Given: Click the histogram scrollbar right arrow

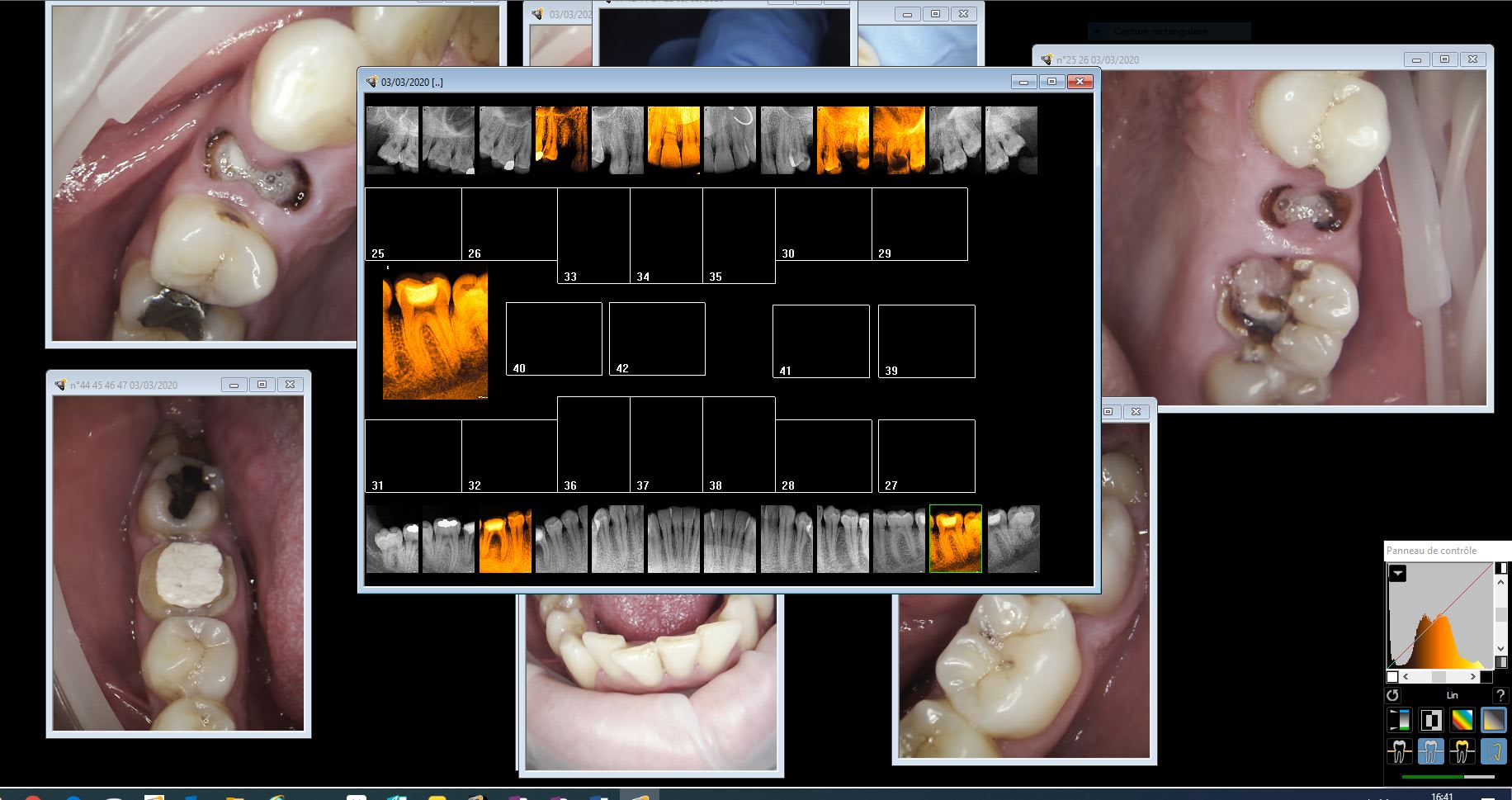Looking at the screenshot, I should pyautogui.click(x=1473, y=677).
